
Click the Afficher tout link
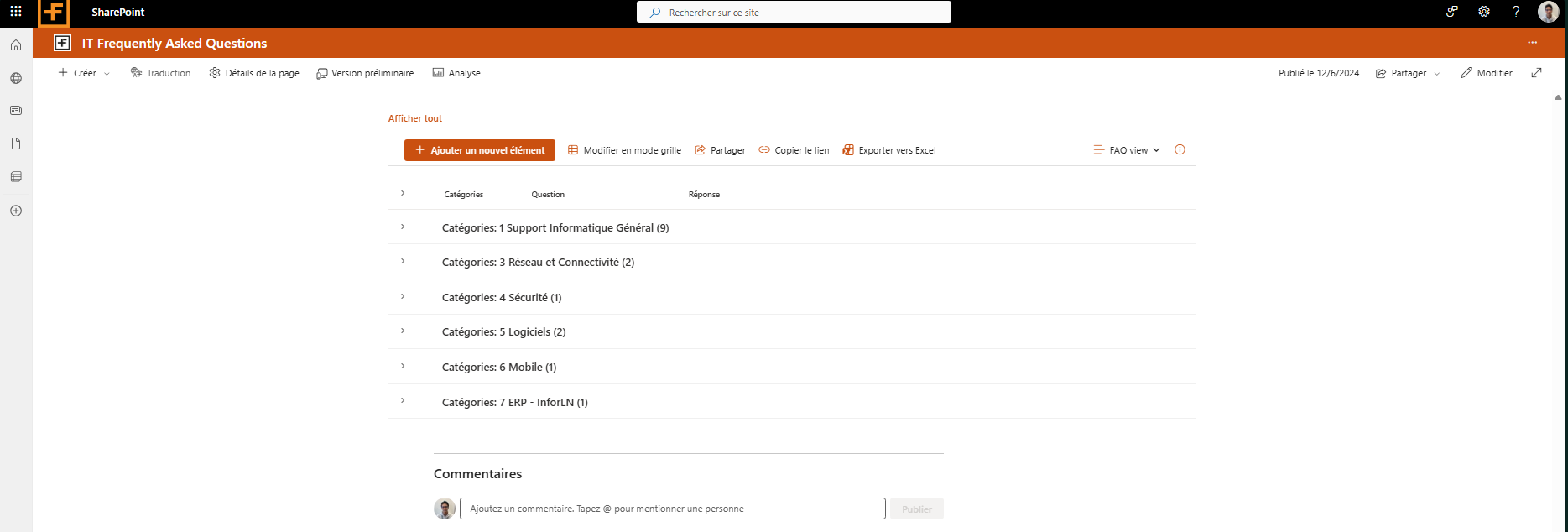[415, 118]
